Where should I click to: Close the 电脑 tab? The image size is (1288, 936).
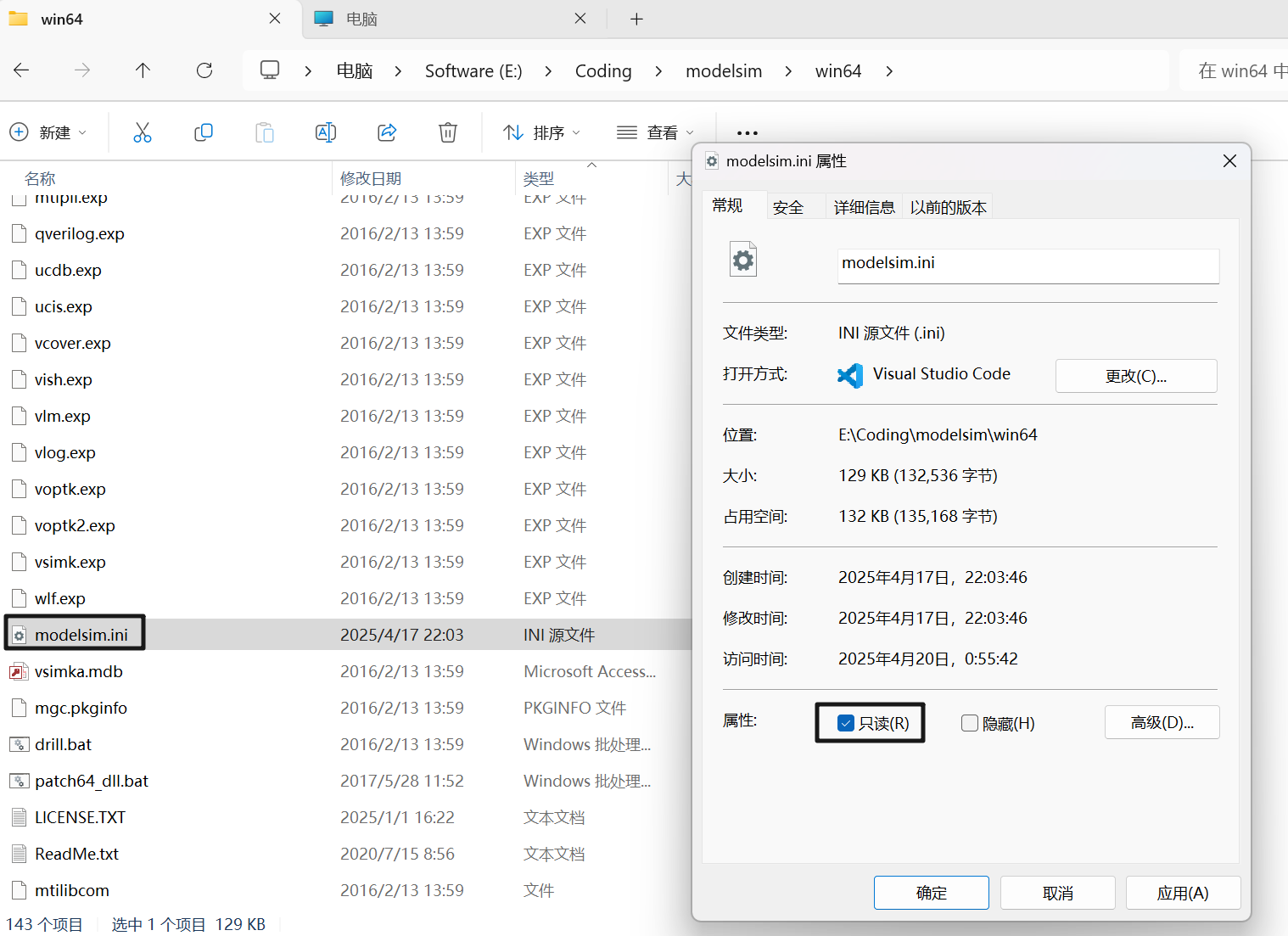tap(580, 19)
